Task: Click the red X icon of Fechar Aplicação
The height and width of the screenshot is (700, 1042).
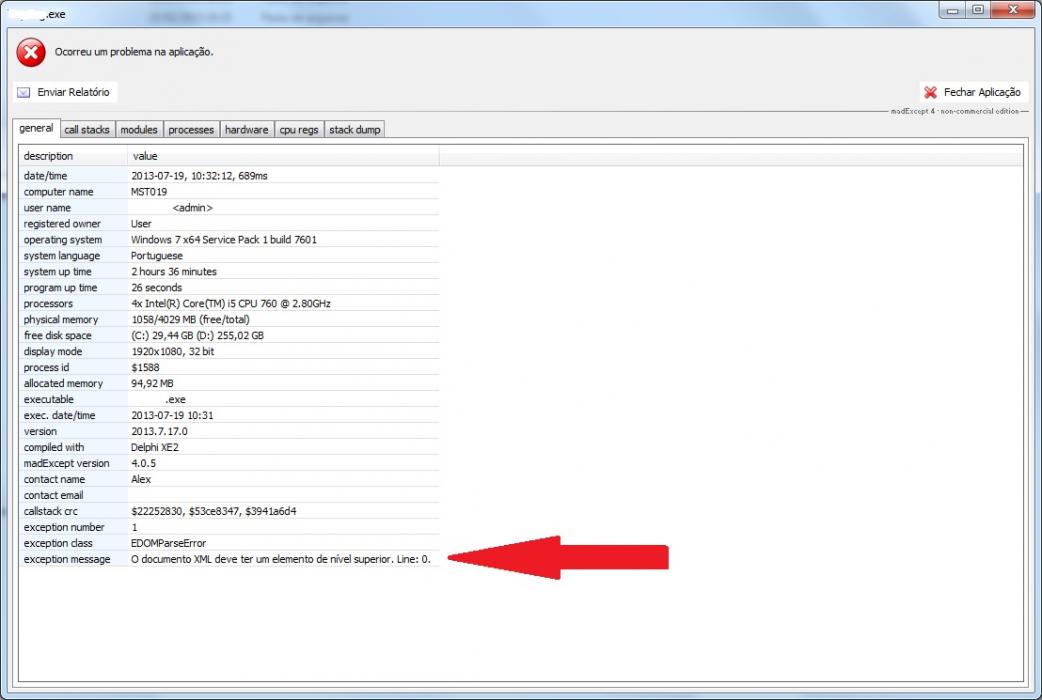Action: tap(930, 92)
